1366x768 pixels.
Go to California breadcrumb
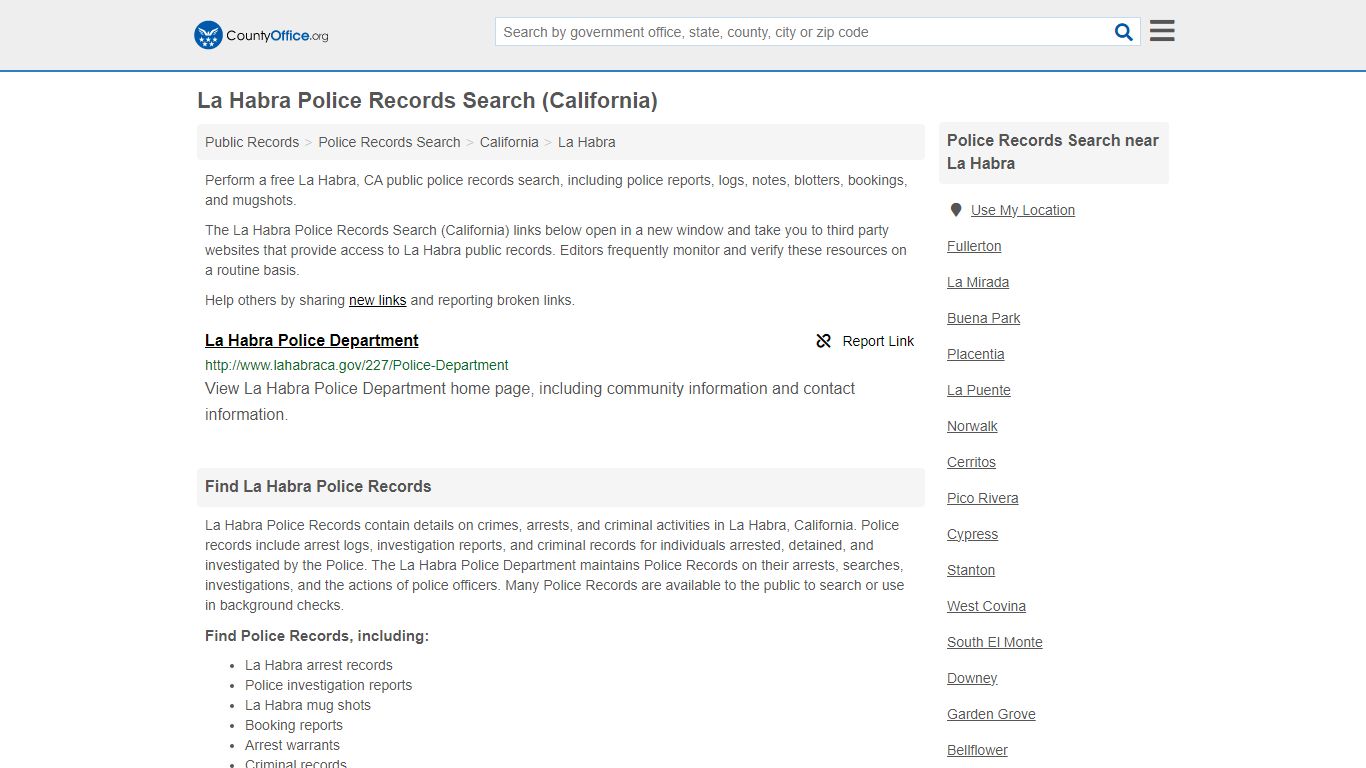509,142
